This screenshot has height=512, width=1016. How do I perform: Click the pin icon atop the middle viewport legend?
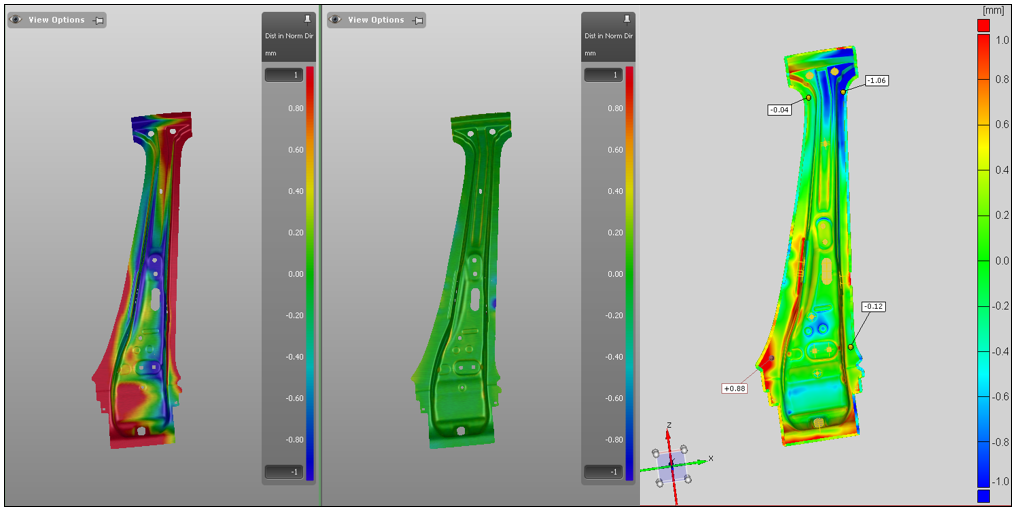pyautogui.click(x=627, y=19)
